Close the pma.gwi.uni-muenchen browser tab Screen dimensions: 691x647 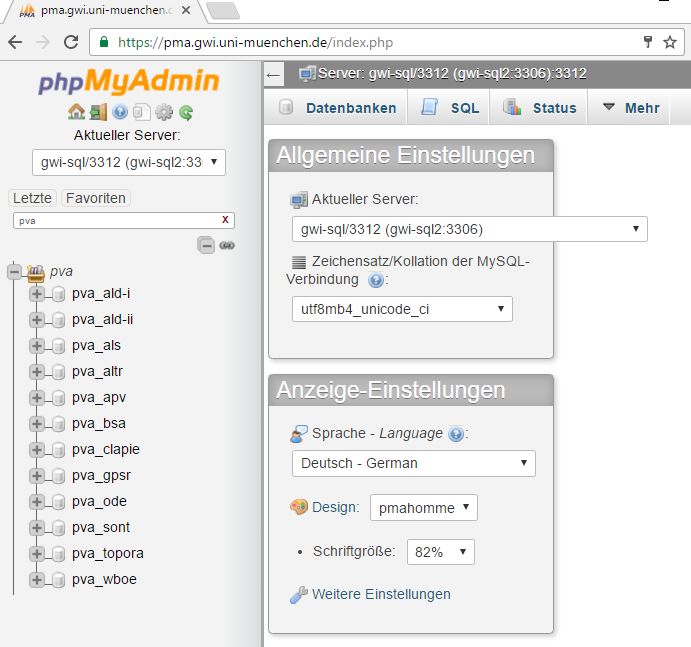[186, 10]
